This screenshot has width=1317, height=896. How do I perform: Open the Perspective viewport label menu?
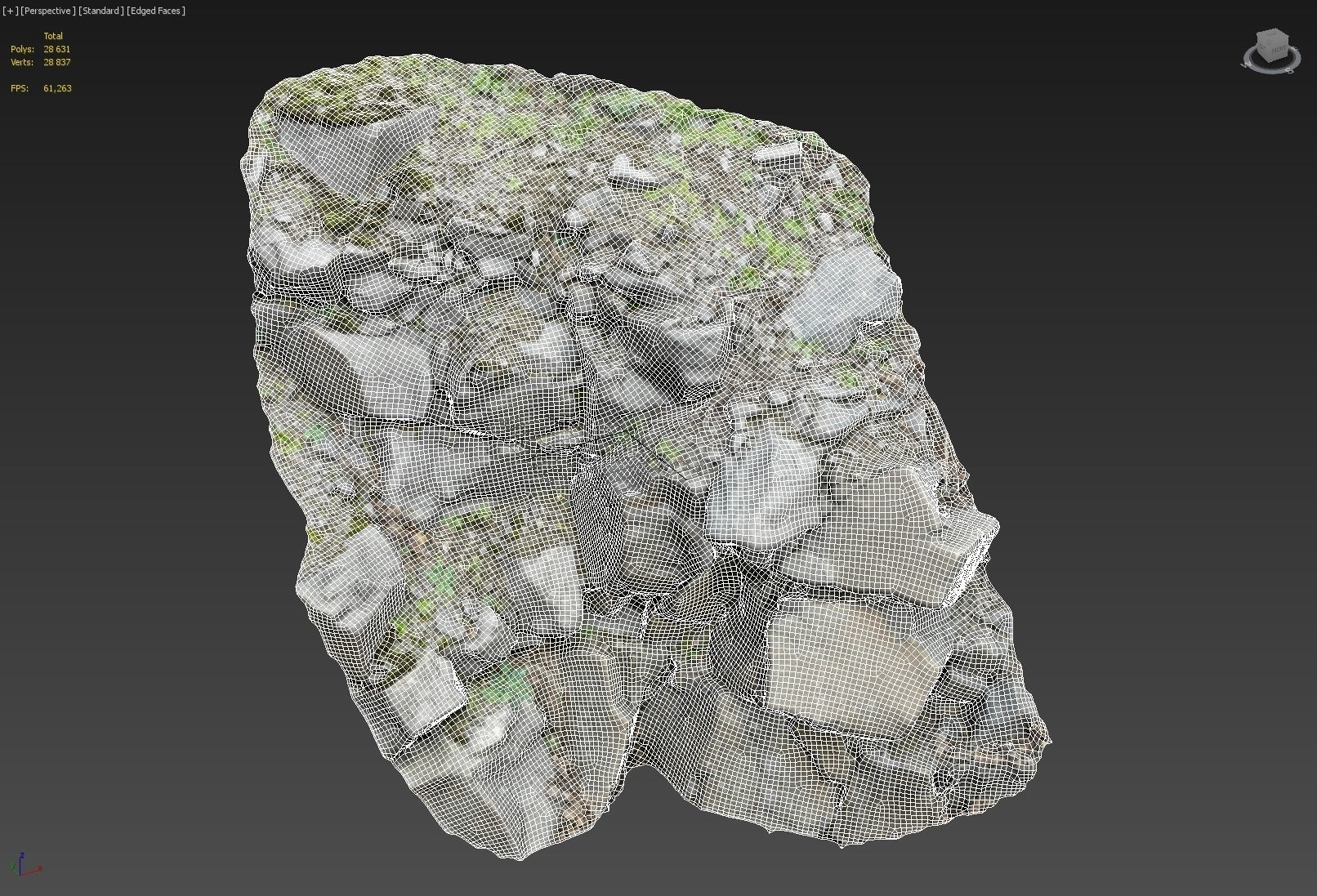[48, 11]
